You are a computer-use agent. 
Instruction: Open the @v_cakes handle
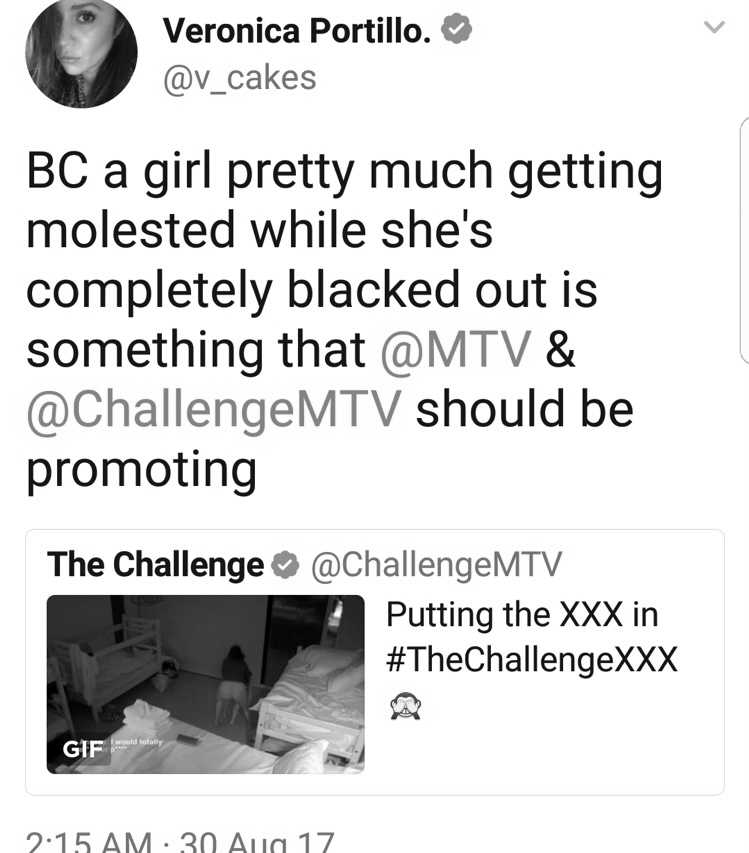coord(239,78)
